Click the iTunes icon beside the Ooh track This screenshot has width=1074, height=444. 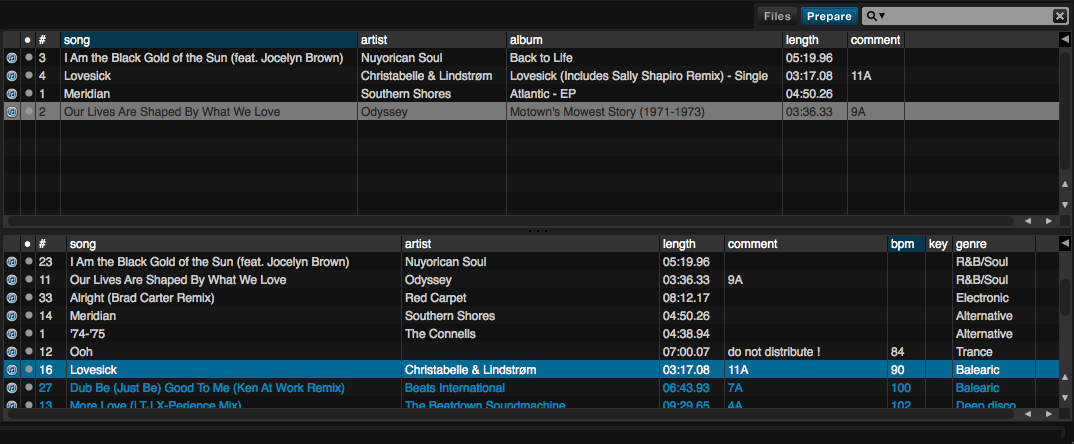tap(11, 352)
